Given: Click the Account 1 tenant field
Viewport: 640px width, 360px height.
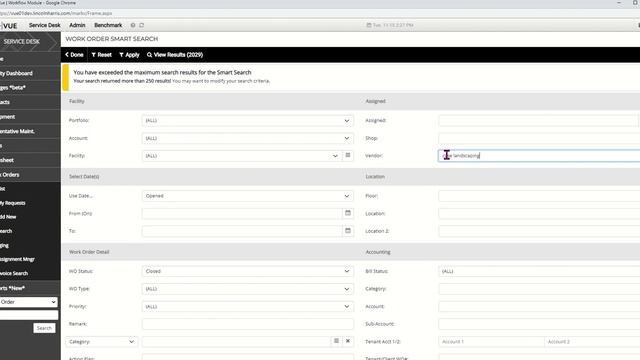Looking at the screenshot, I should pyautogui.click(x=491, y=341).
